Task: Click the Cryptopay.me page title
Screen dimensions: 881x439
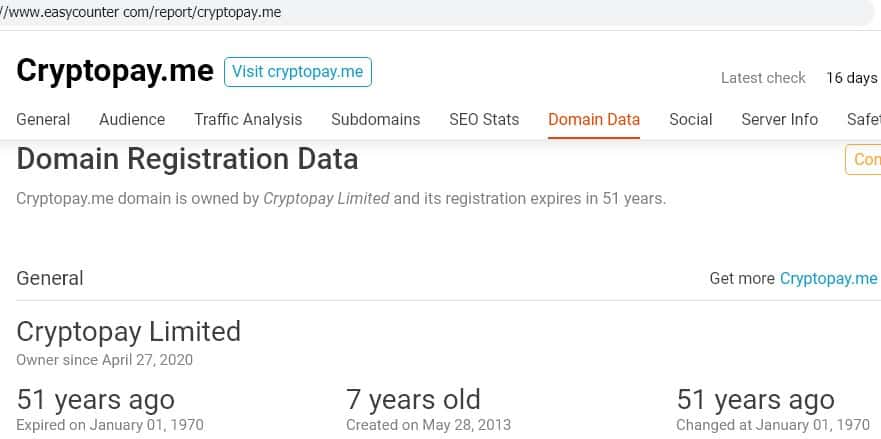Action: point(115,71)
